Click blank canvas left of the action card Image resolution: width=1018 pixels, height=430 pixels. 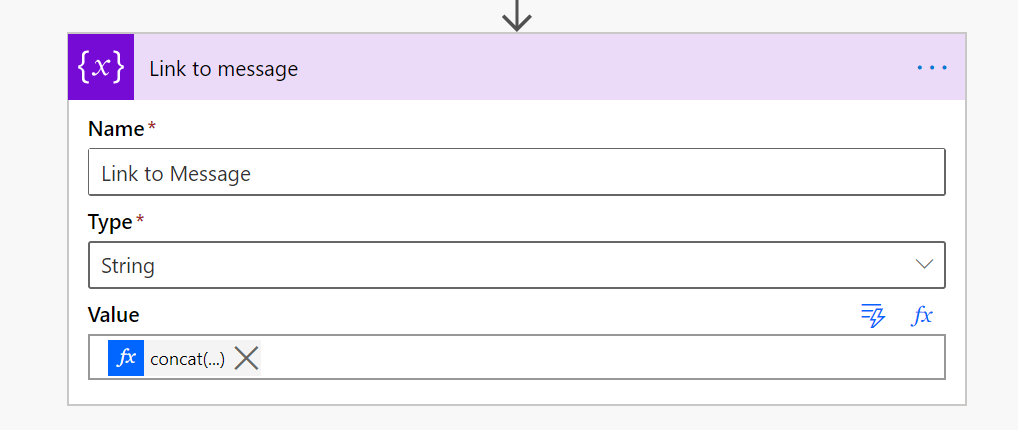(32, 220)
